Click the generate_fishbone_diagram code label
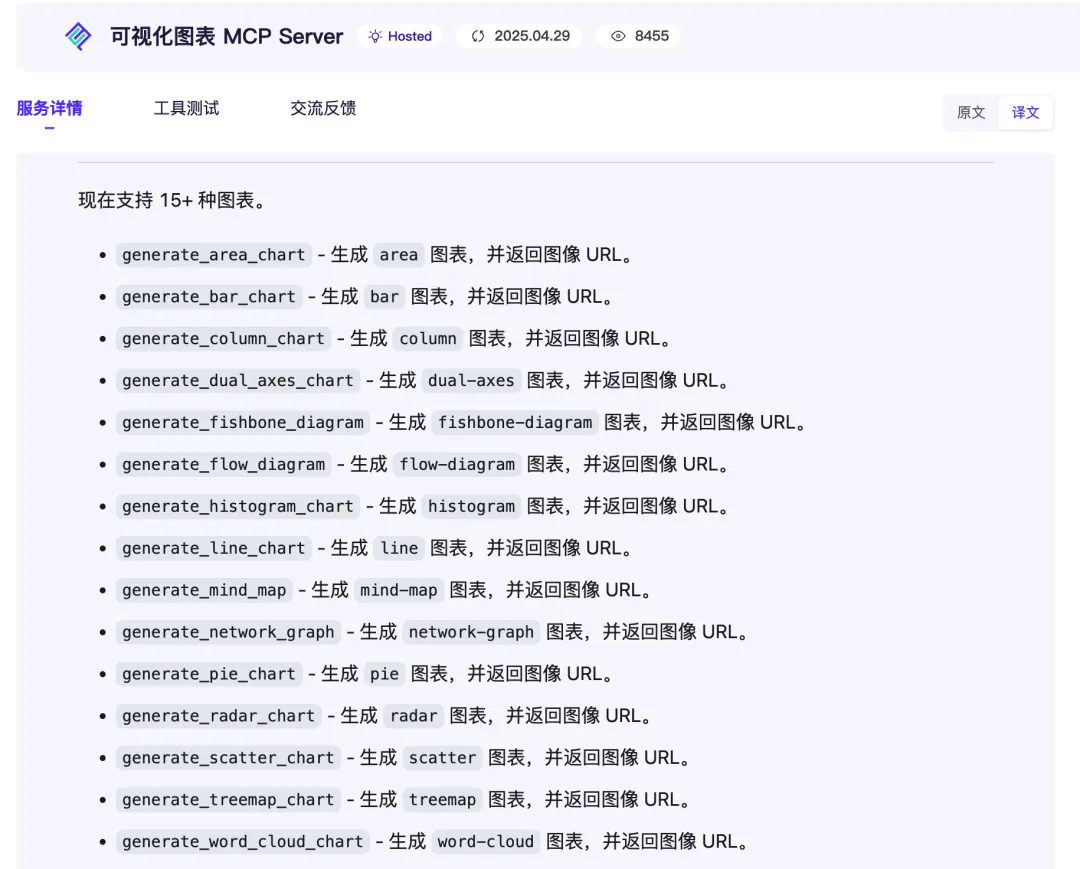Viewport: 1080px width, 869px height. (242, 422)
